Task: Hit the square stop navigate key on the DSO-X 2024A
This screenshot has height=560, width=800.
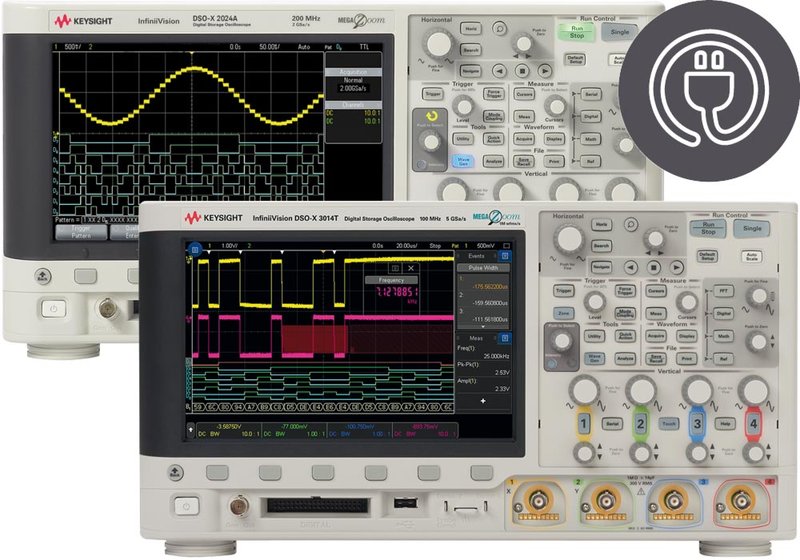Action: pyautogui.click(x=522, y=71)
